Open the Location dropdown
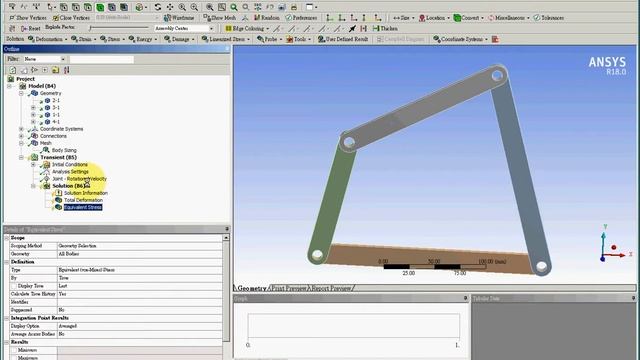 click(x=434, y=18)
